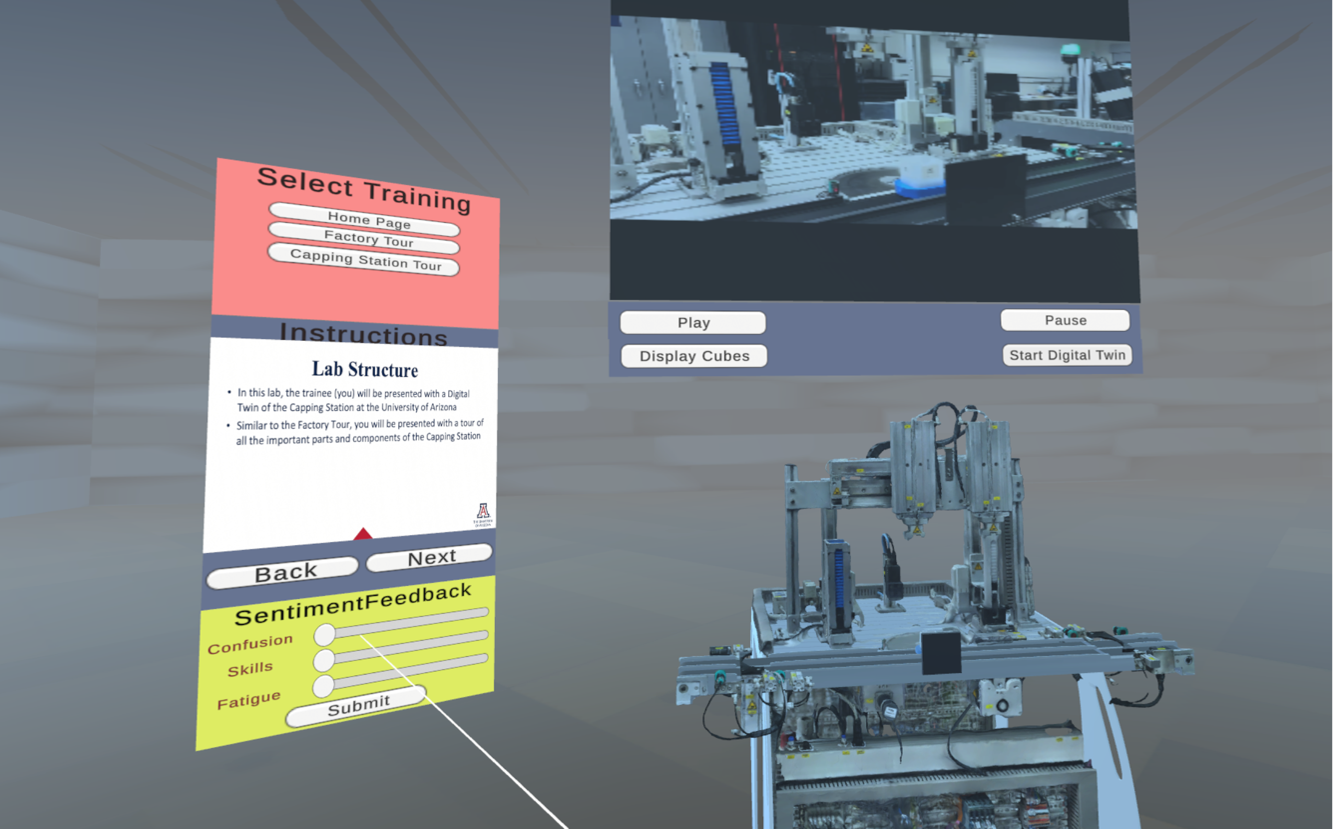Image resolution: width=1335 pixels, height=834 pixels.
Task: Click Start Digital Twin
Action: [1067, 355]
